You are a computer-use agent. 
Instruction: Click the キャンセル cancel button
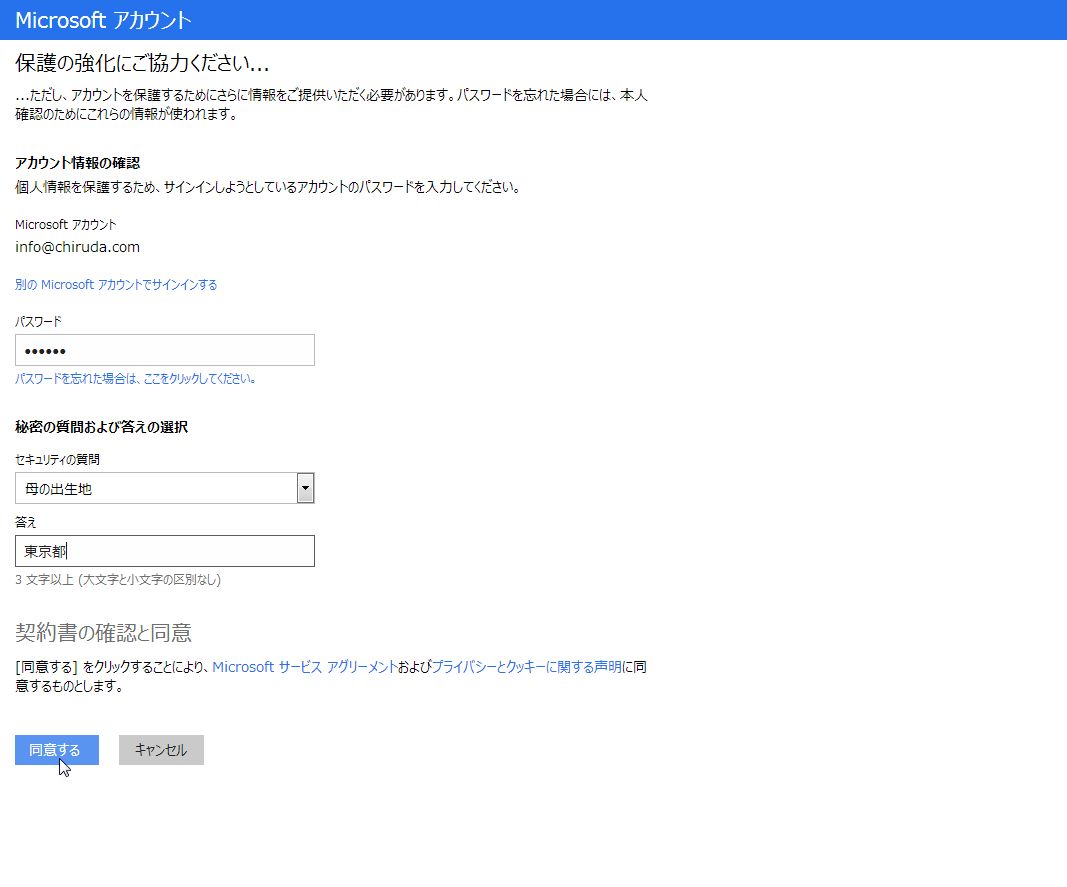(x=161, y=749)
